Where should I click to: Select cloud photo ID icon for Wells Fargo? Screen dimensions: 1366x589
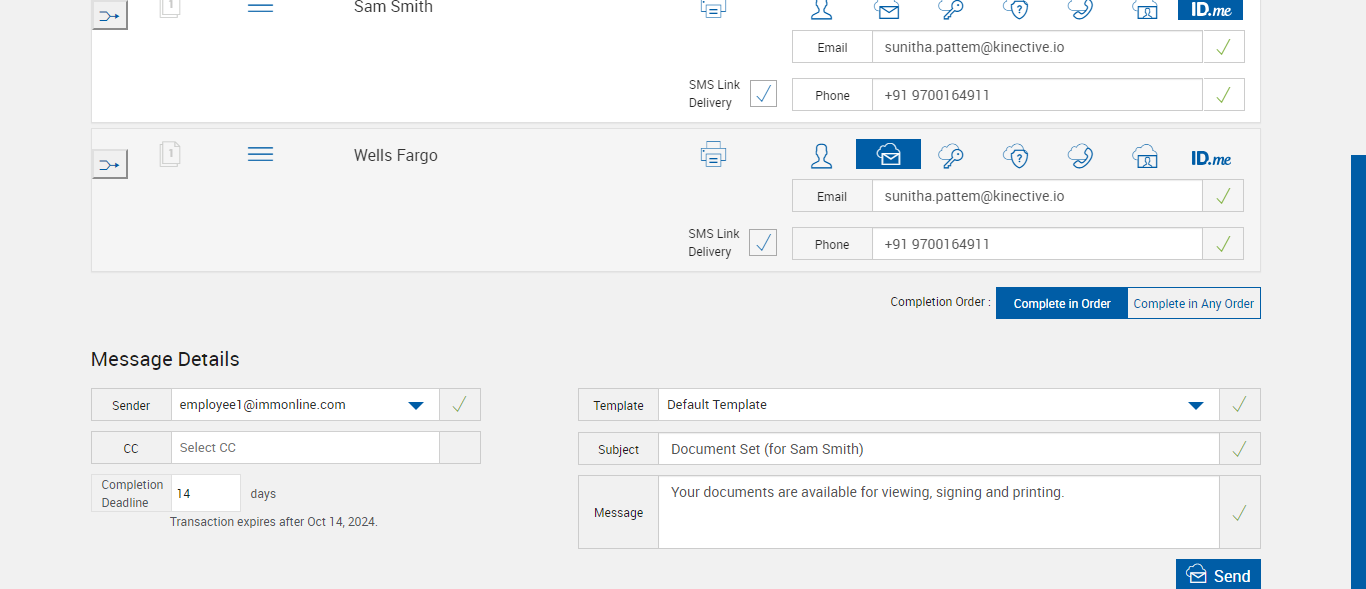tap(1145, 156)
